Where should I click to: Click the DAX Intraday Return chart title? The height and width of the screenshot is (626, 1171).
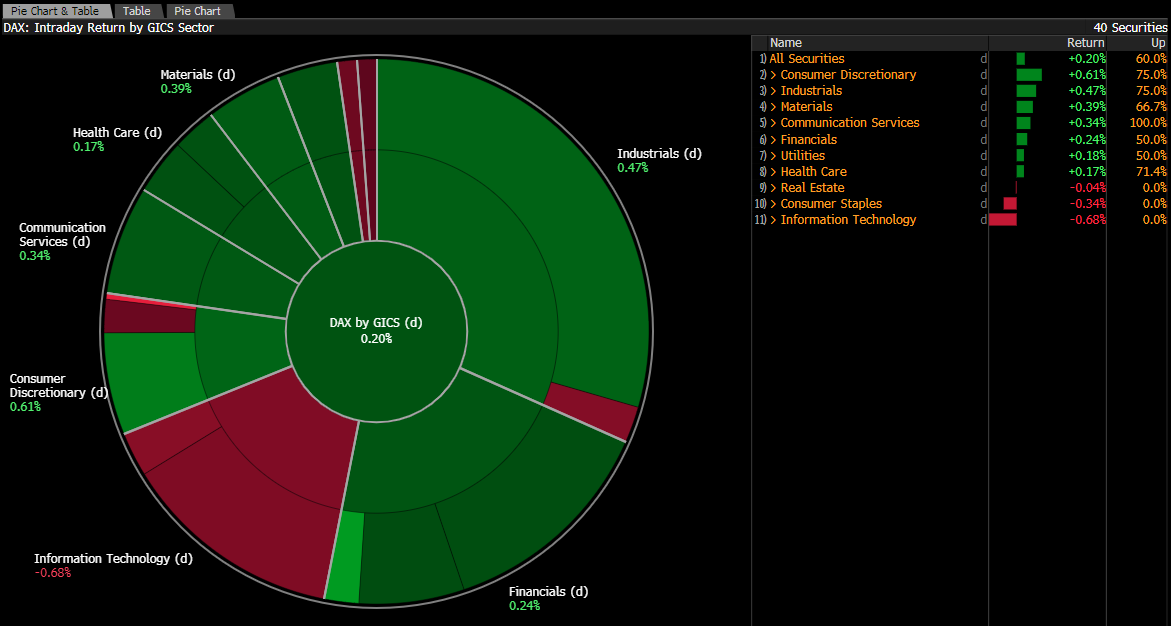tap(108, 28)
